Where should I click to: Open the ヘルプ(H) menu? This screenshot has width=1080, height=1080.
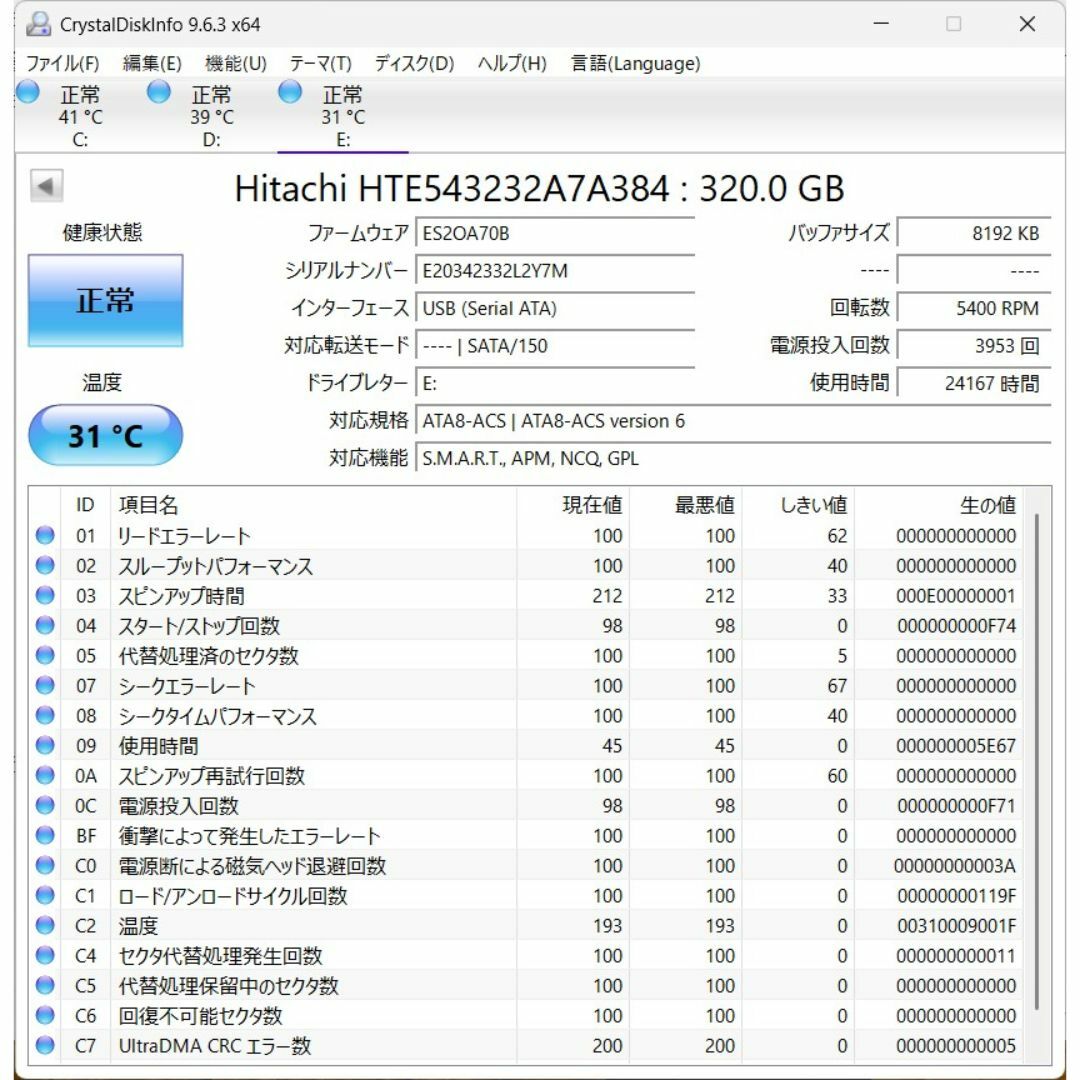point(512,63)
